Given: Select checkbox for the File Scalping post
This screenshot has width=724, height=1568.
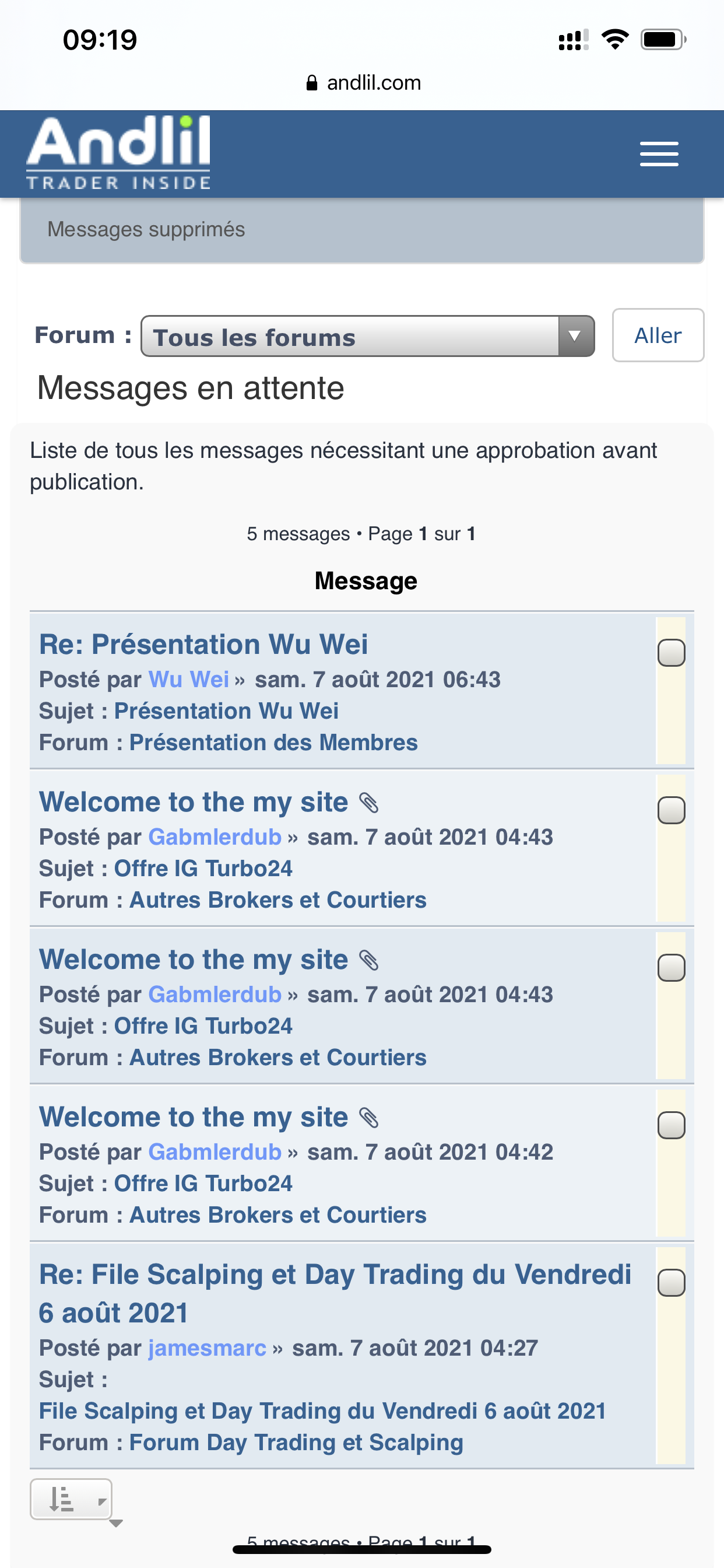Looking at the screenshot, I should (x=671, y=1283).
